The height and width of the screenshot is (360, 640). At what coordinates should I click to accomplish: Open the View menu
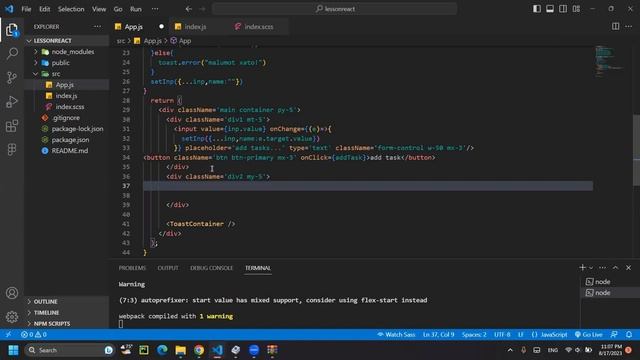[99, 9]
